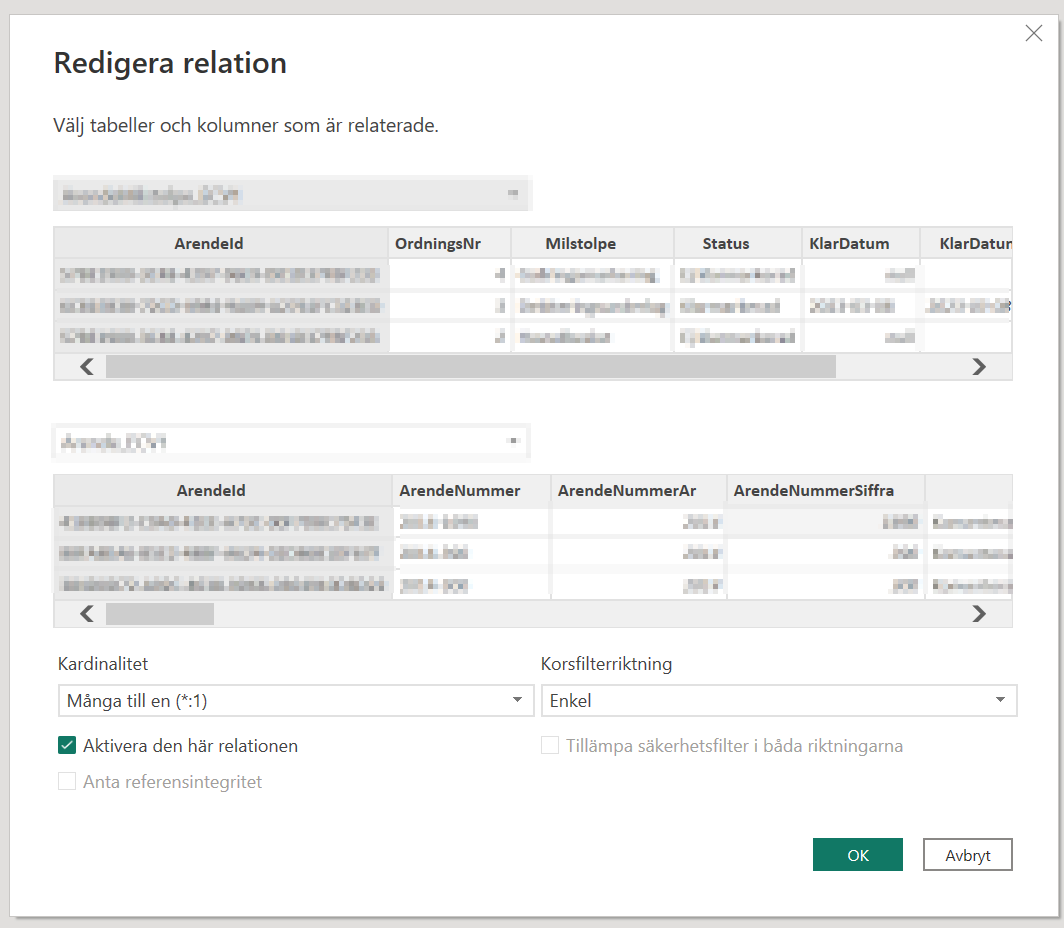The image size is (1064, 928).
Task: Select the Status column header
Action: 738,244
